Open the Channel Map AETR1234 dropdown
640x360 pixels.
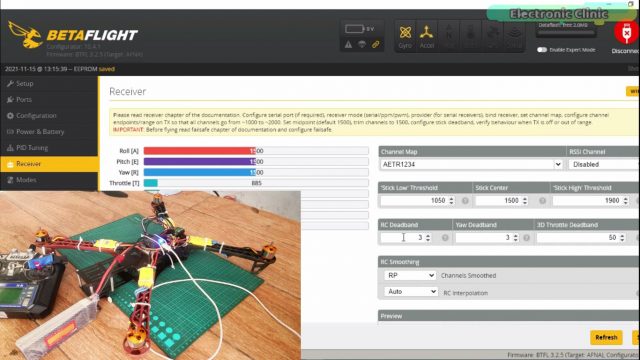pos(471,164)
